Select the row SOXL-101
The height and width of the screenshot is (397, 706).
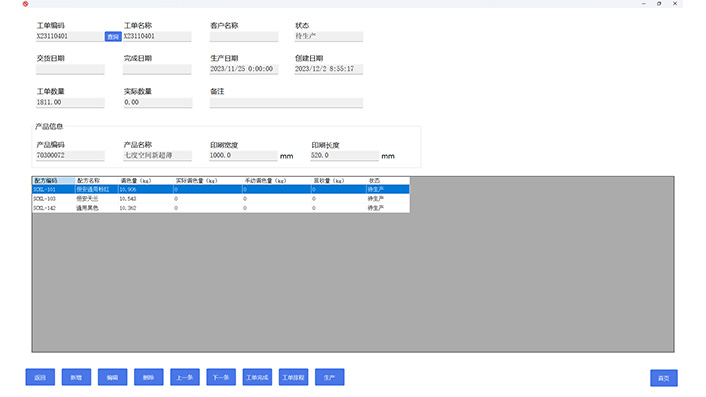click(221, 189)
